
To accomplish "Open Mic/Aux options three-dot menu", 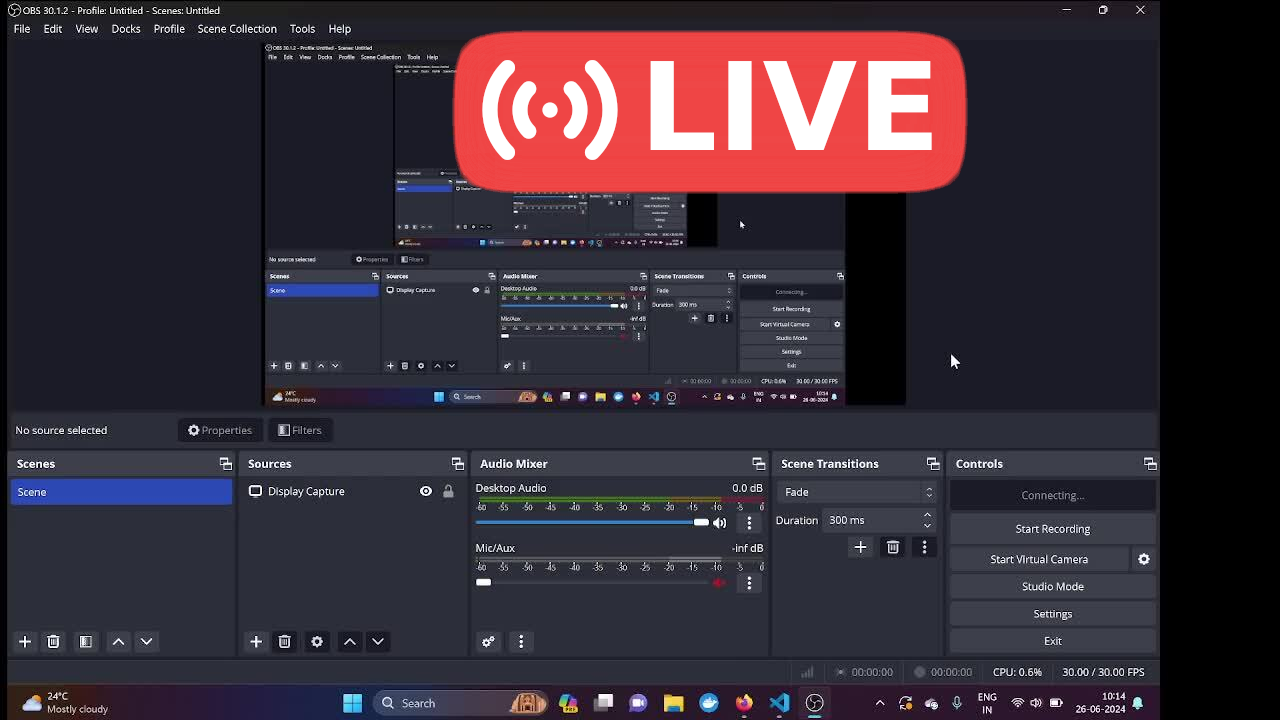I will (749, 583).
